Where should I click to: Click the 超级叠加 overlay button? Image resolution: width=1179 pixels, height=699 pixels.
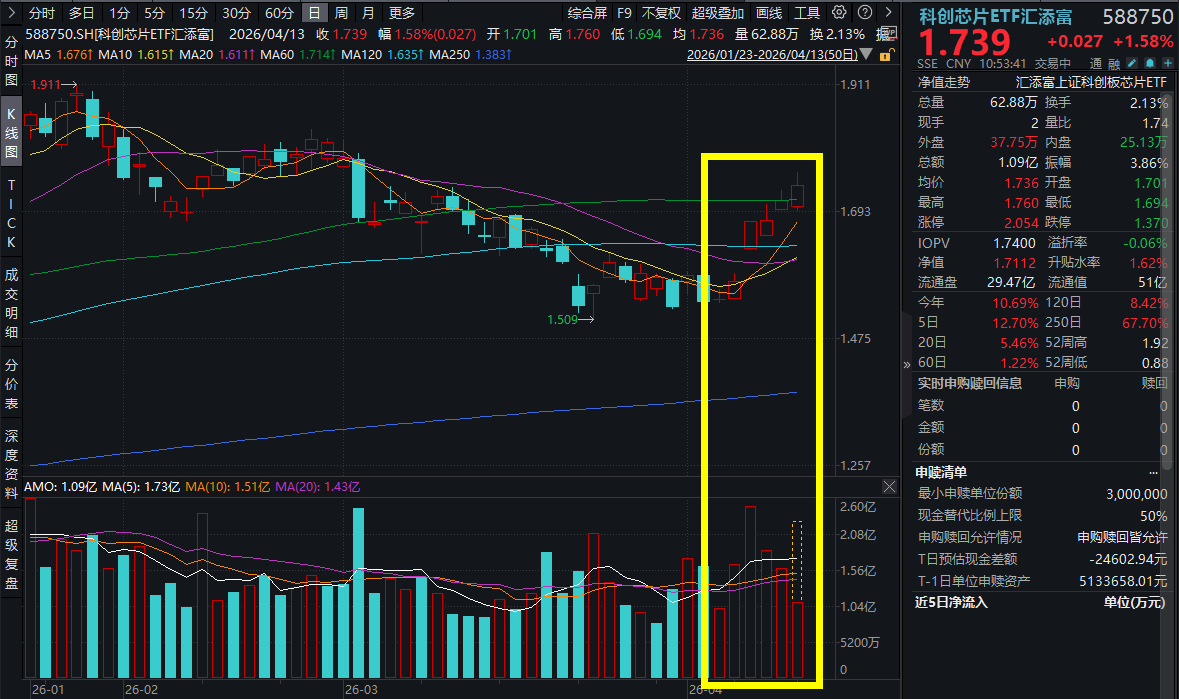(719, 13)
